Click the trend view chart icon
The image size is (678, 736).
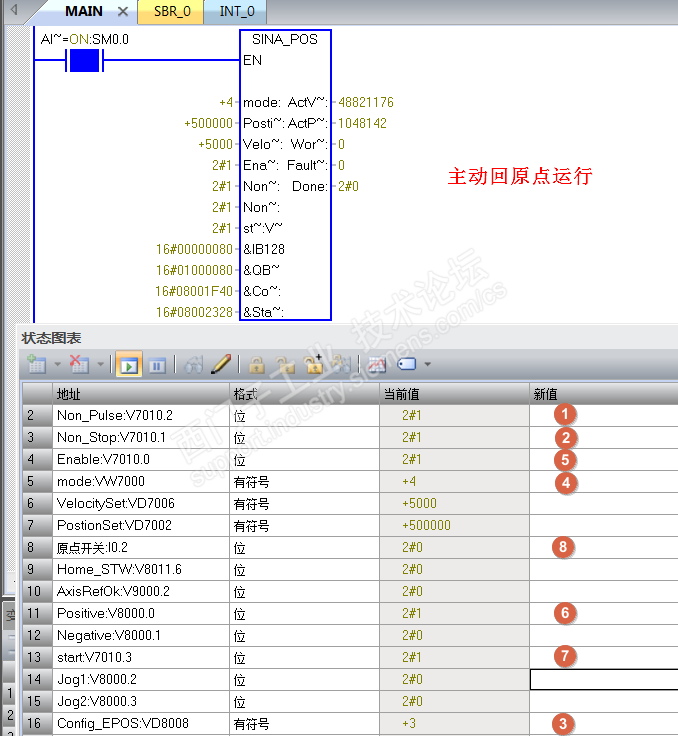coord(377,365)
